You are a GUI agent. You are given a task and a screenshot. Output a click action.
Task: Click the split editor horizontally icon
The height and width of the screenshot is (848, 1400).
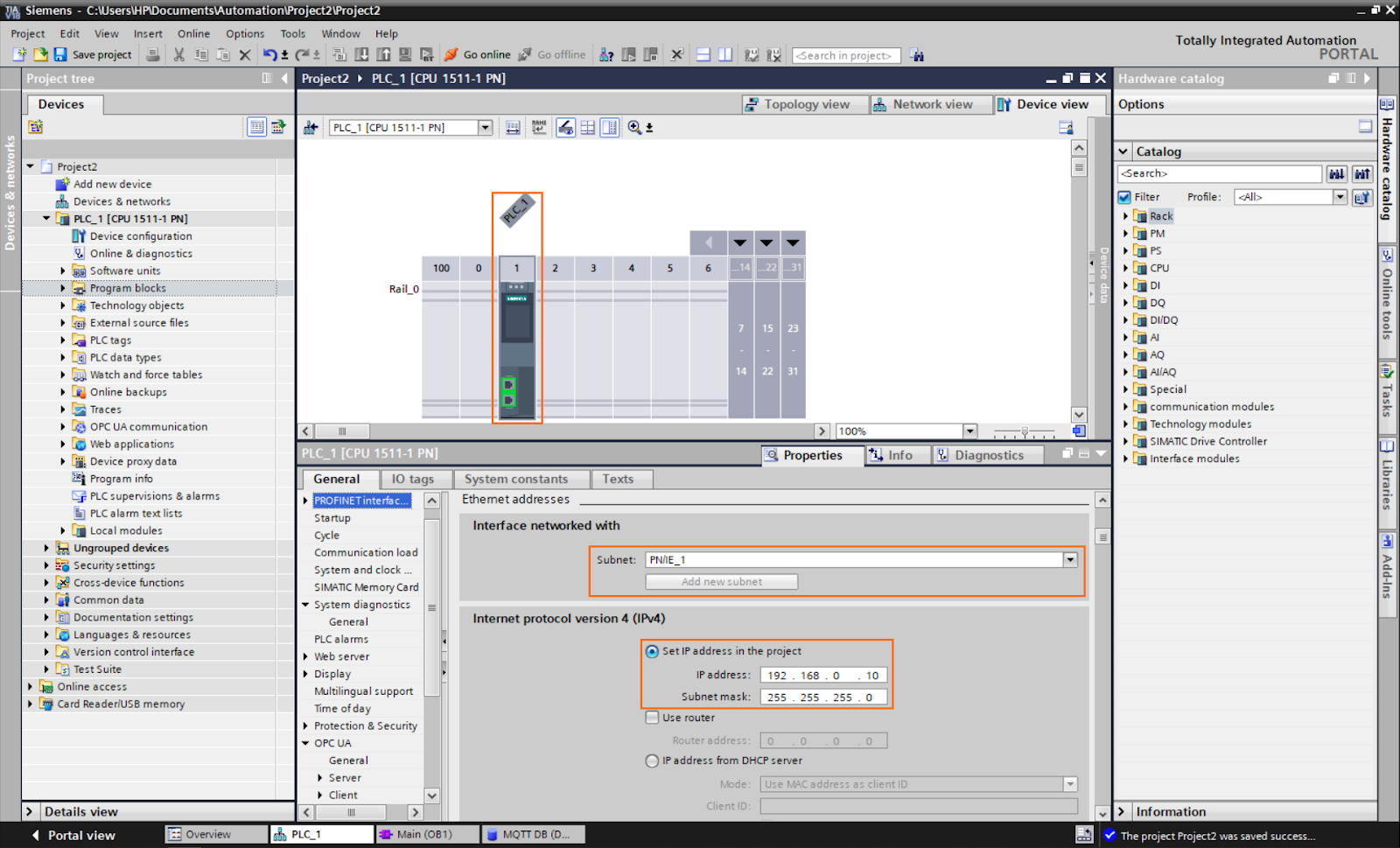703,55
